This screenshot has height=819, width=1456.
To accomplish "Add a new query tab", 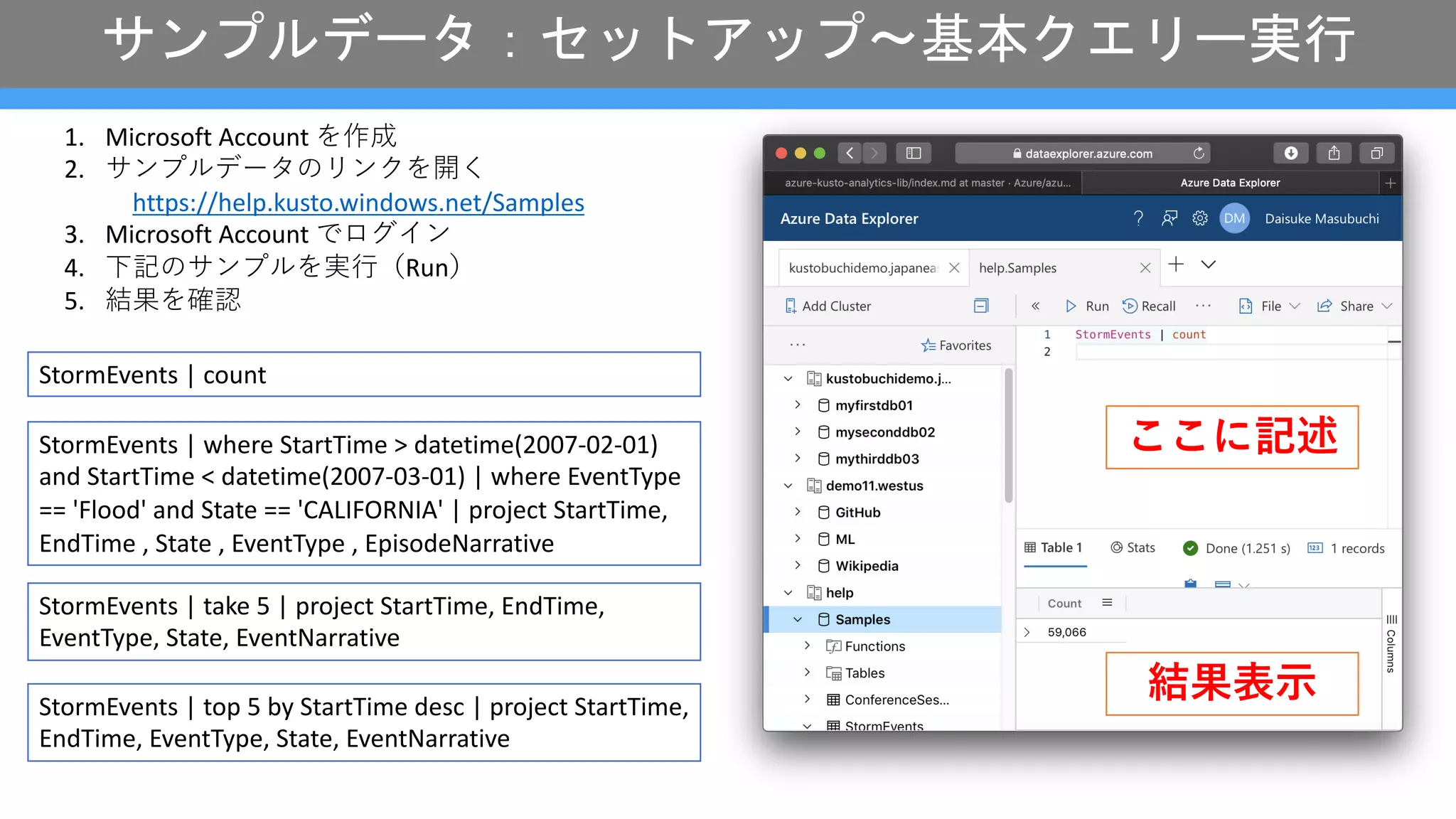I will pyautogui.click(x=1176, y=264).
